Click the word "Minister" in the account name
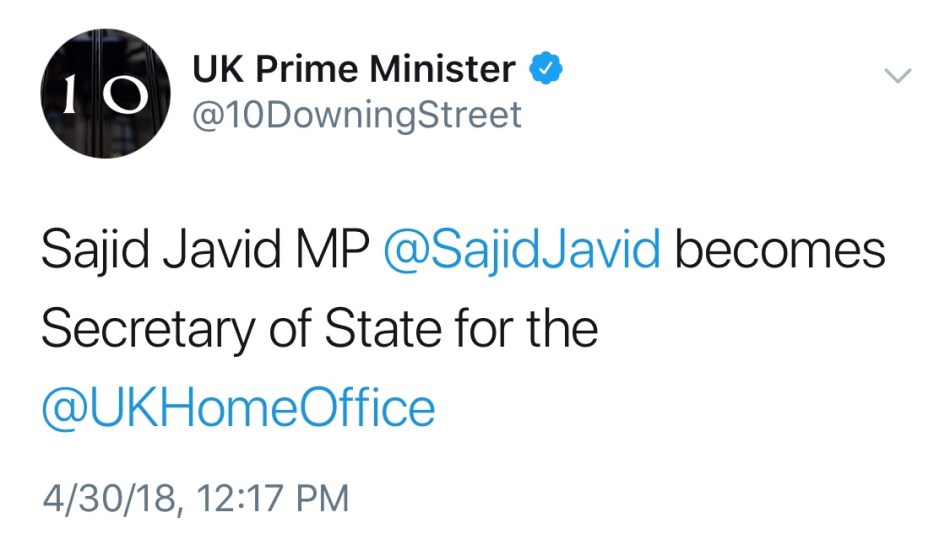The height and width of the screenshot is (550, 950). 442,70
